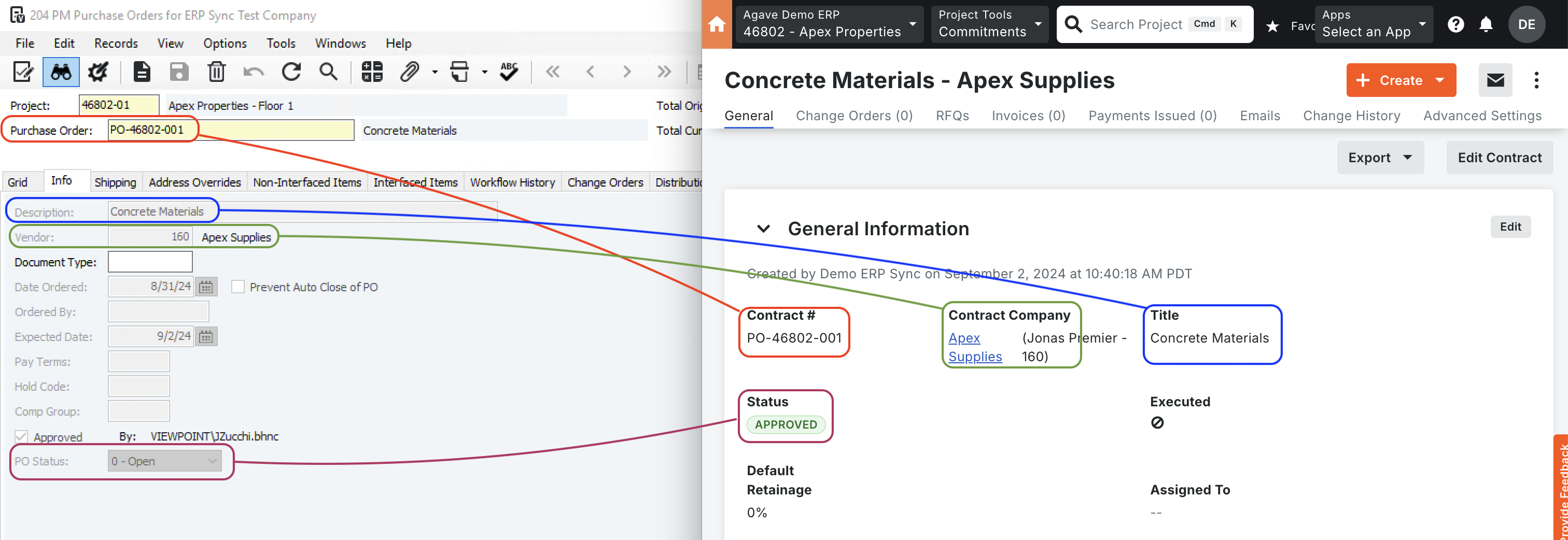This screenshot has width=1568, height=540.
Task: Open the Project Tools Commitments dropdown
Action: click(x=990, y=24)
